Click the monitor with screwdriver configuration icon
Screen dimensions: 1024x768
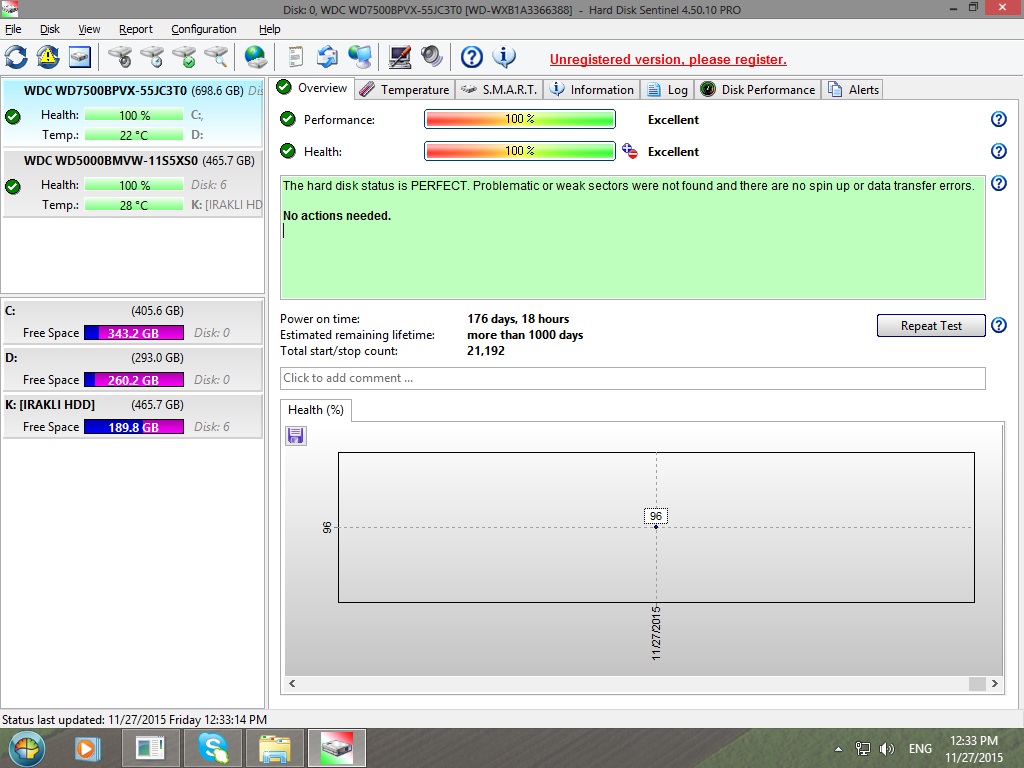[x=400, y=57]
